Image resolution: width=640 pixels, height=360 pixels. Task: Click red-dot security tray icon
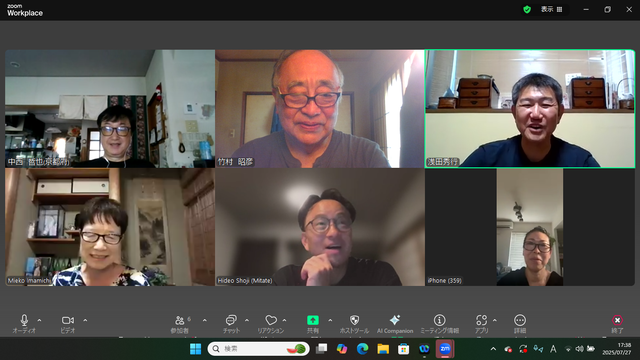[x=508, y=349]
